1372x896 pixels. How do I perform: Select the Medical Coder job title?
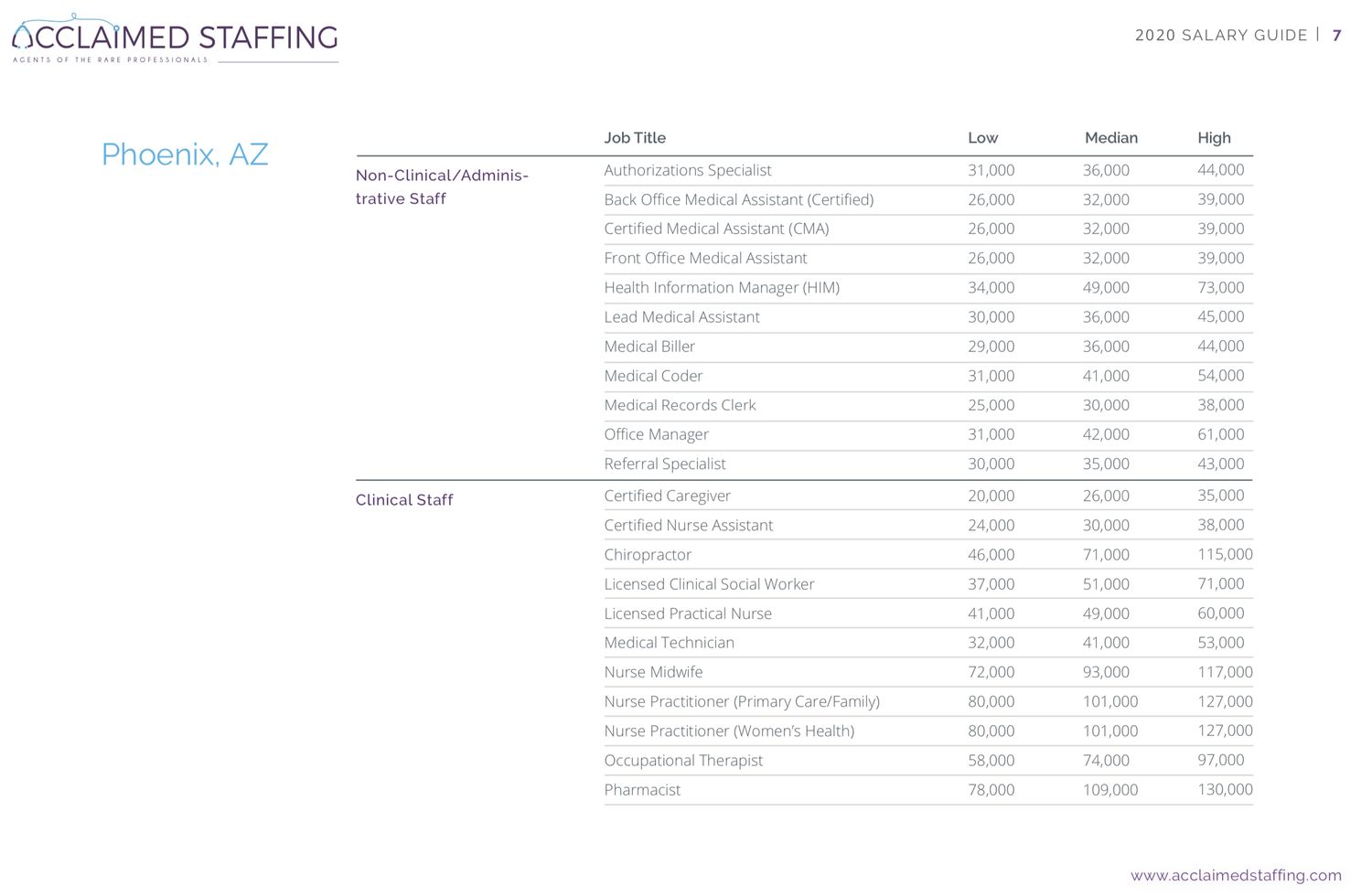653,376
